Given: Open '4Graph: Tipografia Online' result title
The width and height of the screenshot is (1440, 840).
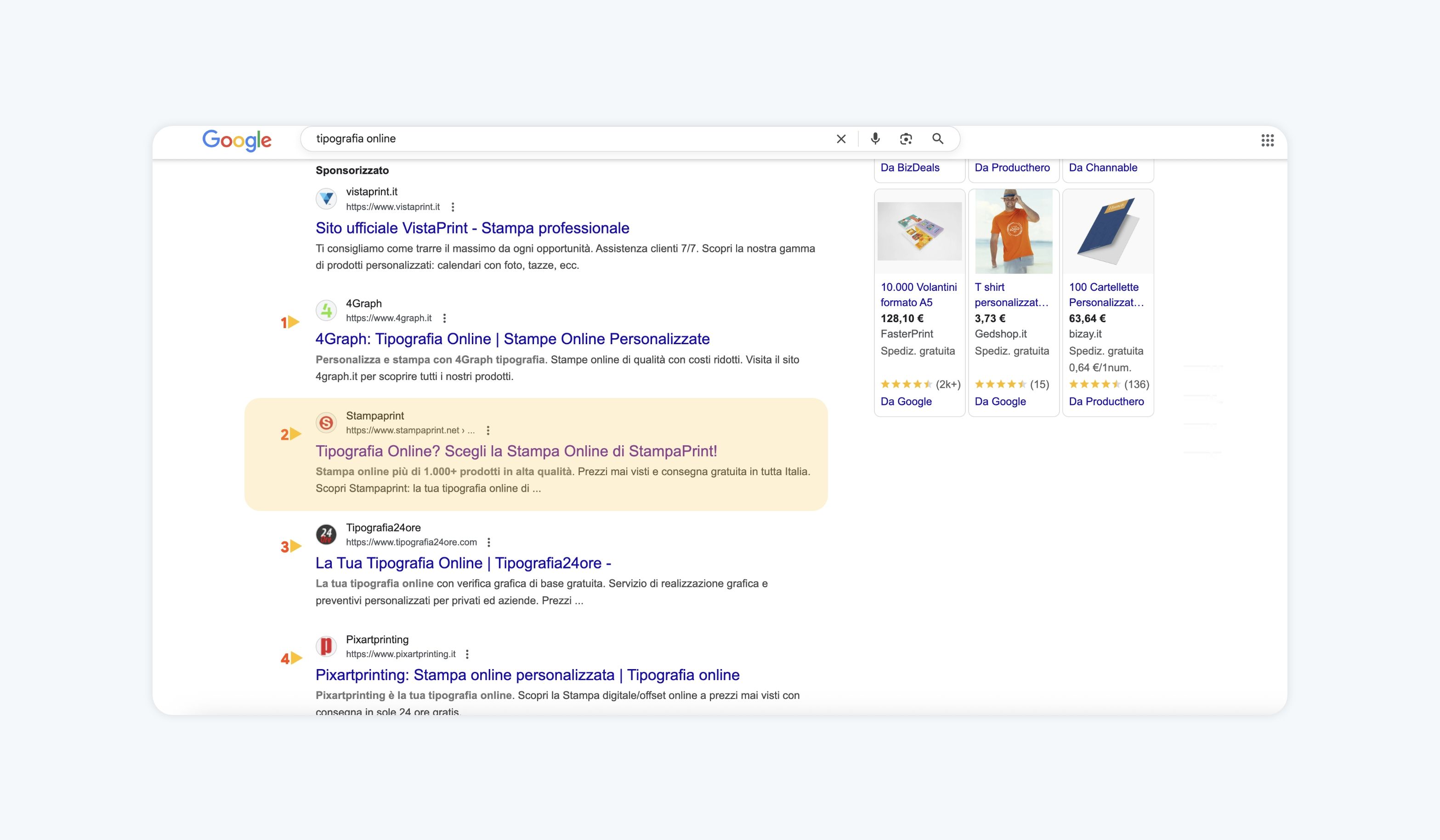Looking at the screenshot, I should point(513,339).
